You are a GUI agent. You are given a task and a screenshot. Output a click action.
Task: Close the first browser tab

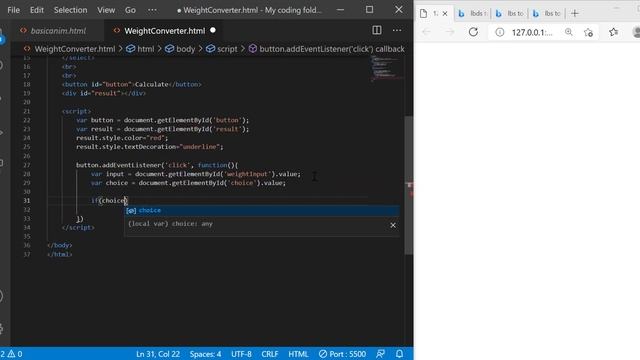click(x=445, y=13)
